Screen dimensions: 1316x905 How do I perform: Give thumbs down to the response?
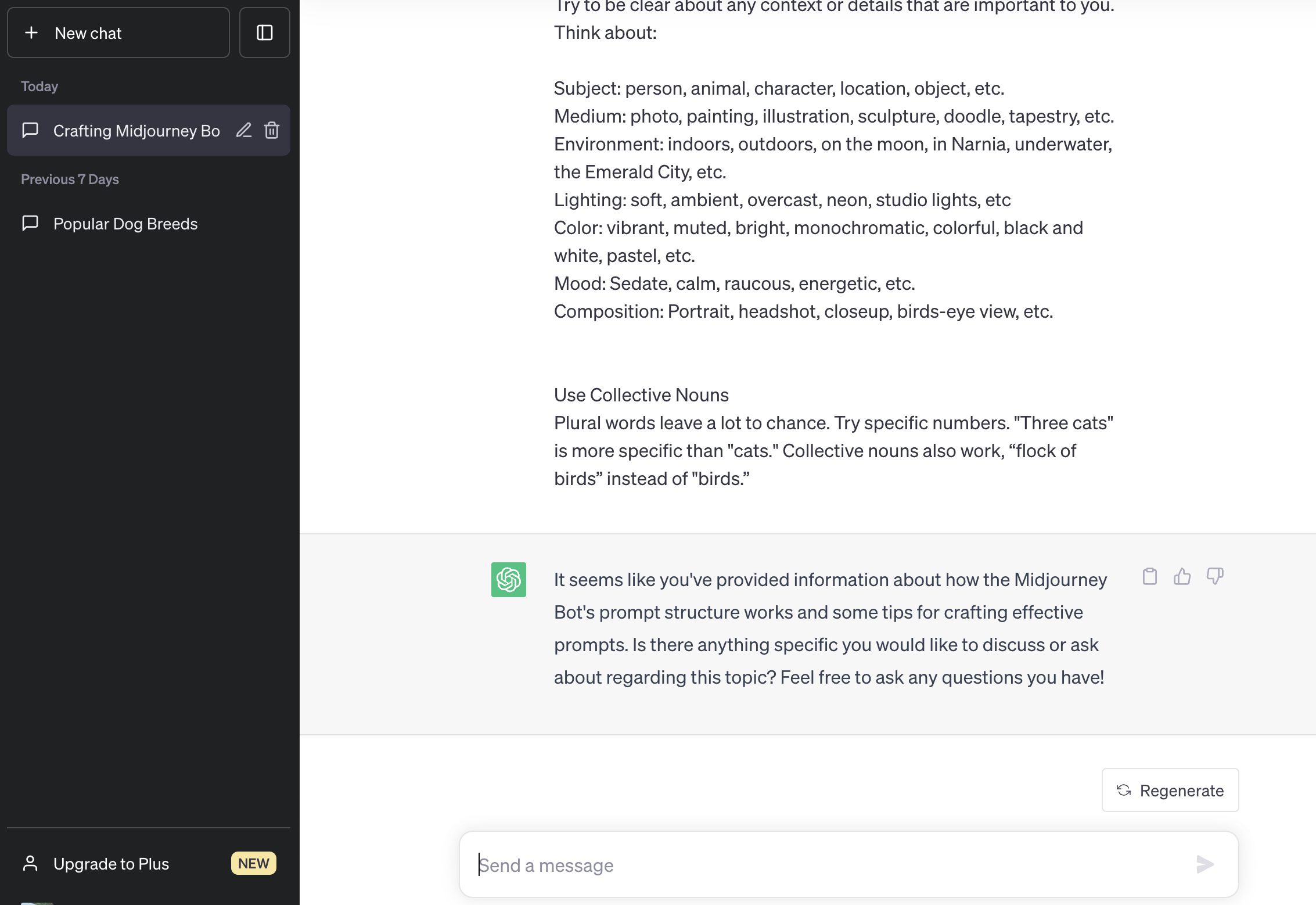[1214, 576]
